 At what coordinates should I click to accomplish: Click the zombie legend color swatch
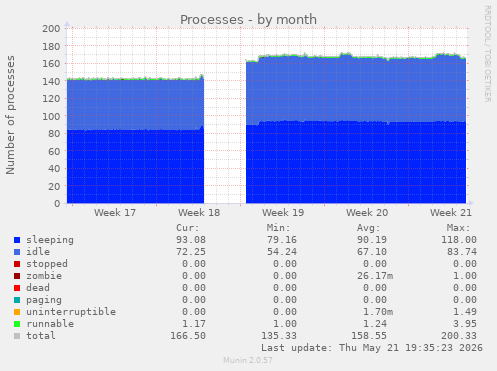[x=17, y=276]
